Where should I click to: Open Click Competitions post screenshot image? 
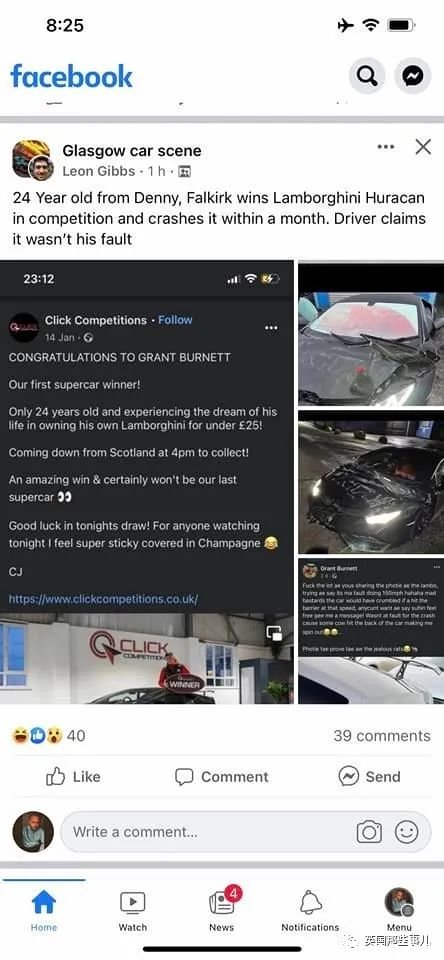(x=147, y=482)
